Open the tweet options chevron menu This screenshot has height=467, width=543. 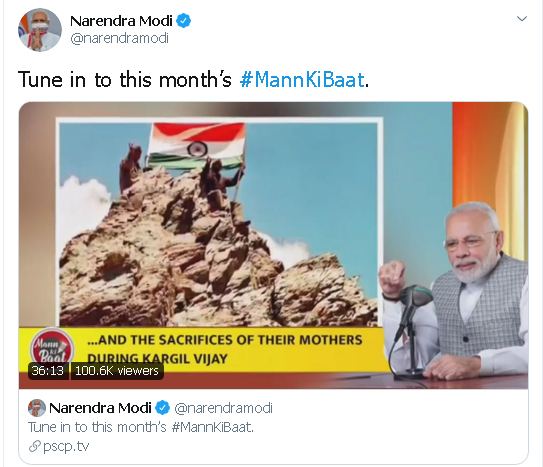(522, 19)
